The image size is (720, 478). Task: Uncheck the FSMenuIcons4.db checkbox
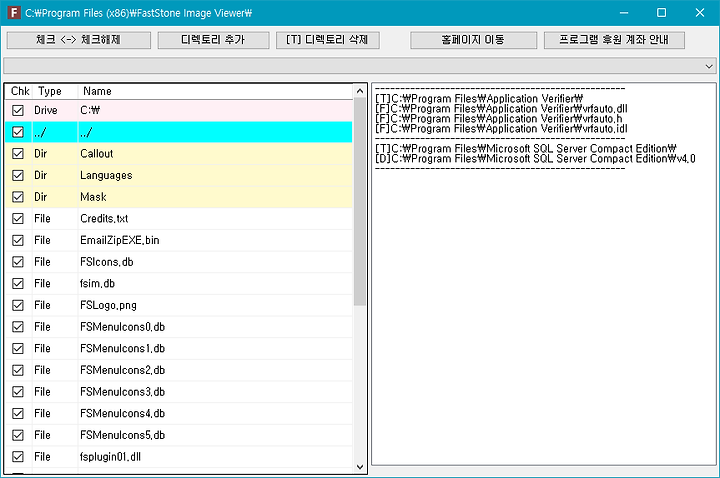pos(18,413)
